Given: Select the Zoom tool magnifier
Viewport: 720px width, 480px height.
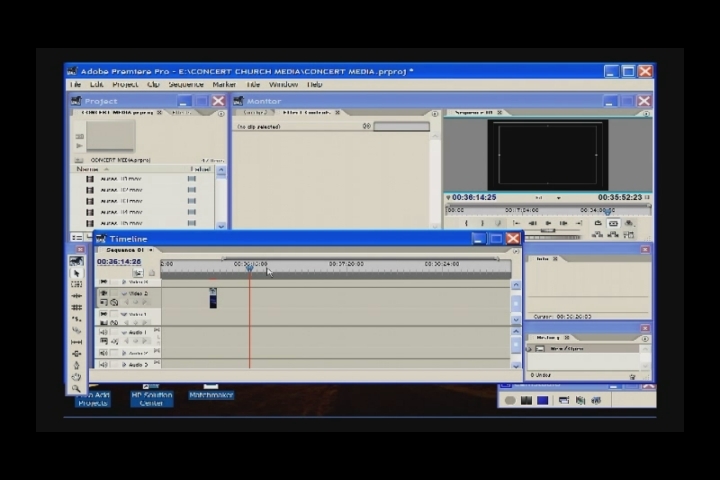Looking at the screenshot, I should (x=77, y=388).
